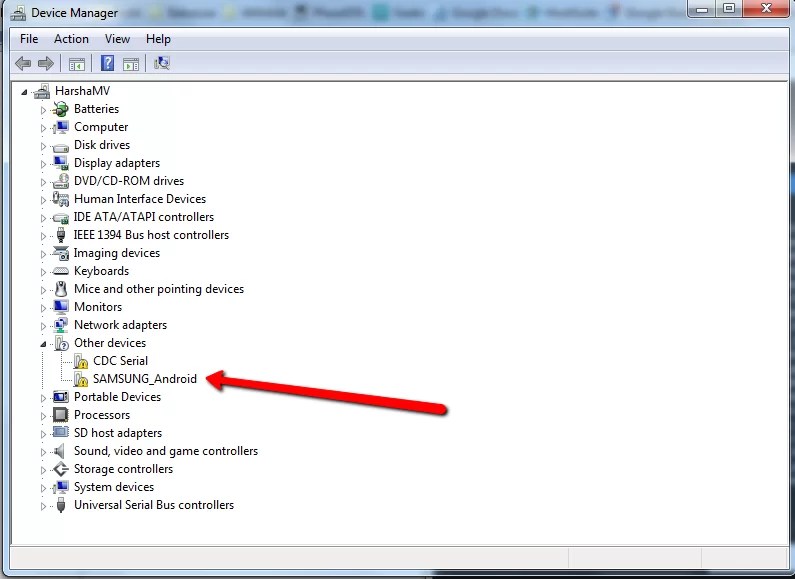Expand the Batteries node
This screenshot has height=579, width=795.
pyautogui.click(x=43, y=110)
